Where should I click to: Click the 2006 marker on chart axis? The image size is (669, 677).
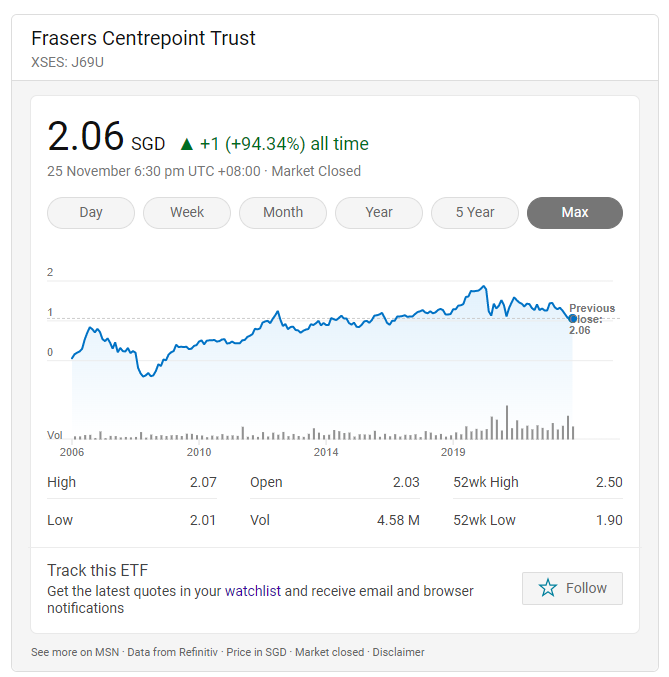[72, 452]
